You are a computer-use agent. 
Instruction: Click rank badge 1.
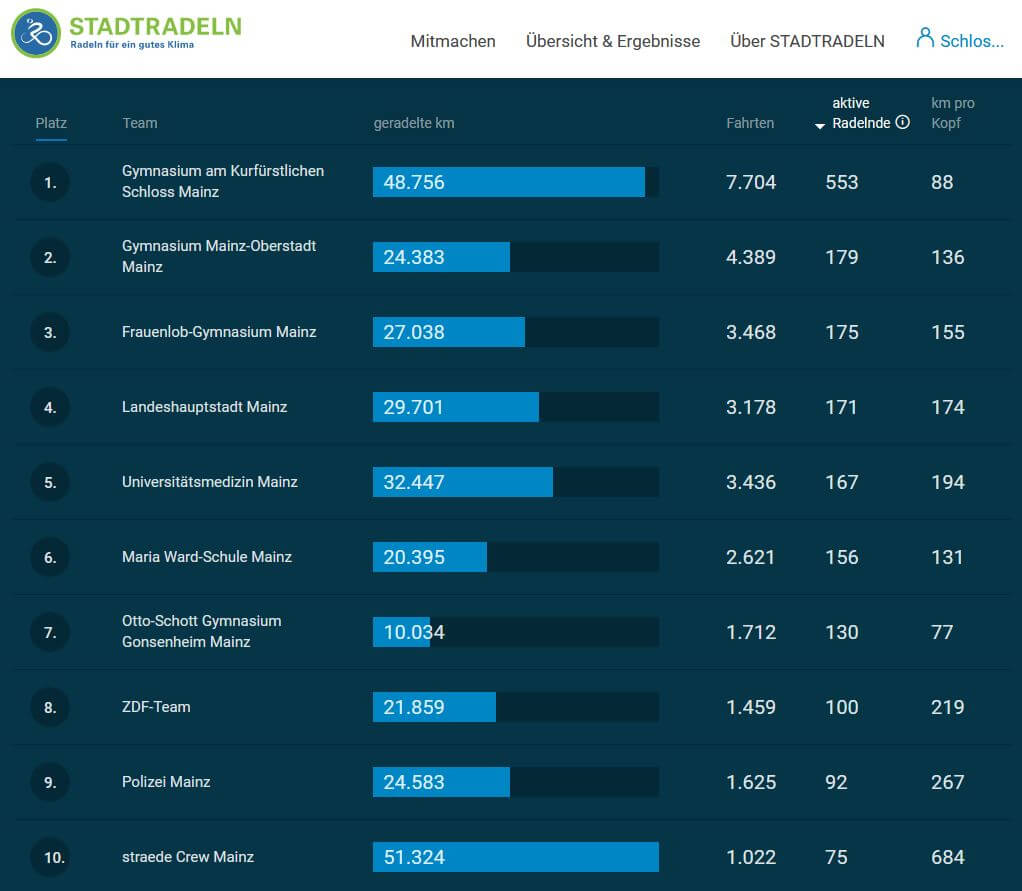tap(50, 183)
